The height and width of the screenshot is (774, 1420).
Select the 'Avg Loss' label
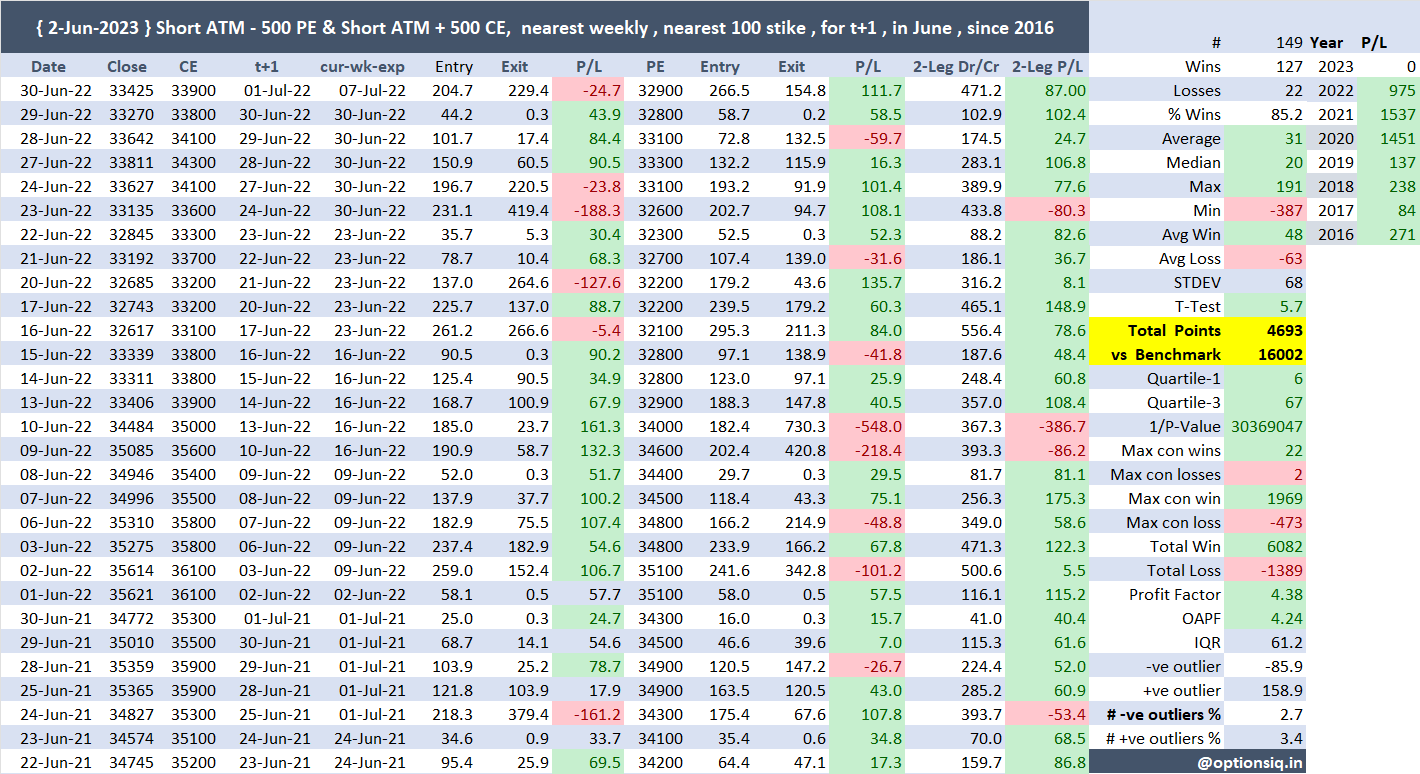pos(1188,259)
